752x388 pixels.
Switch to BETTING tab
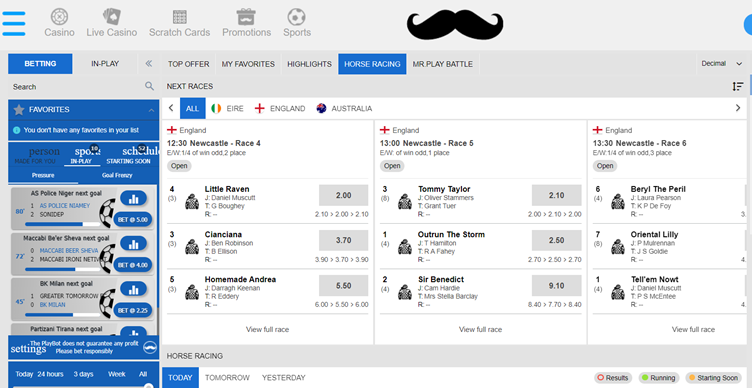pos(40,64)
